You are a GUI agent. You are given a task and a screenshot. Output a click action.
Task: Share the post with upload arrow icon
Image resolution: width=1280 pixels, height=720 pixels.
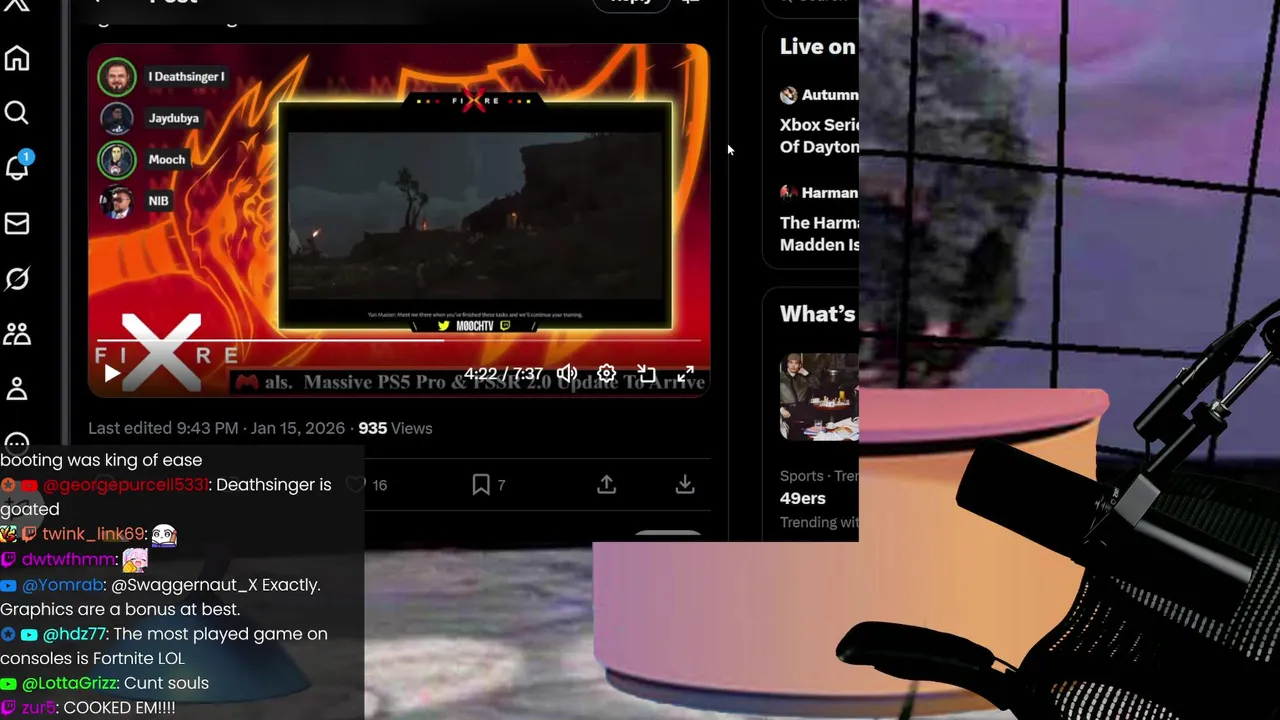(x=606, y=485)
